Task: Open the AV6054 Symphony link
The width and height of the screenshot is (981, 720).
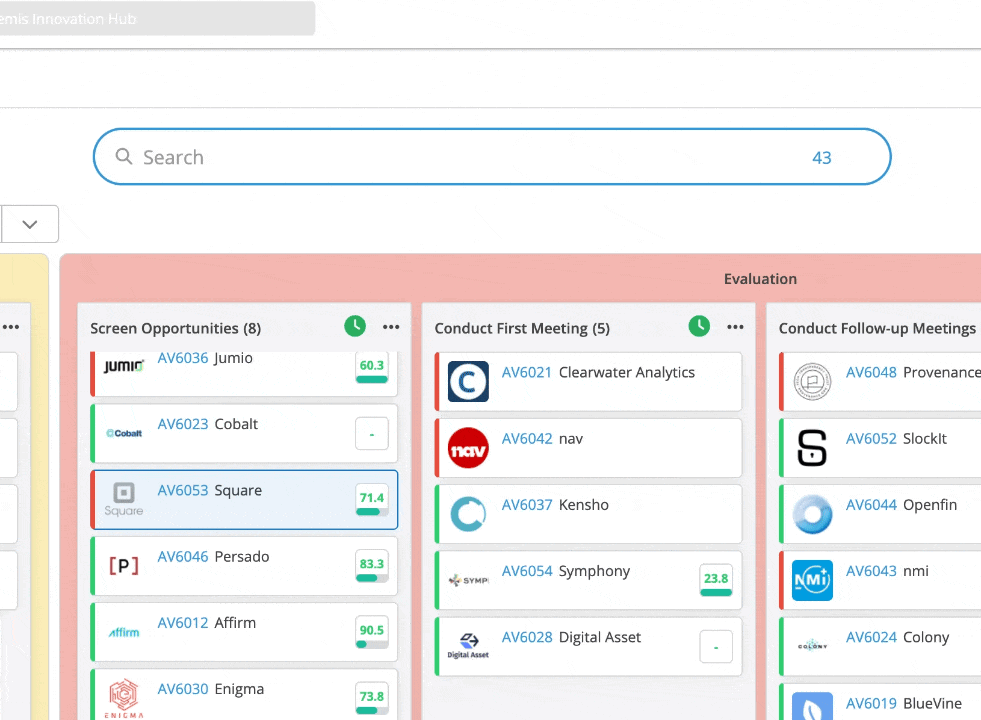Action: [527, 571]
